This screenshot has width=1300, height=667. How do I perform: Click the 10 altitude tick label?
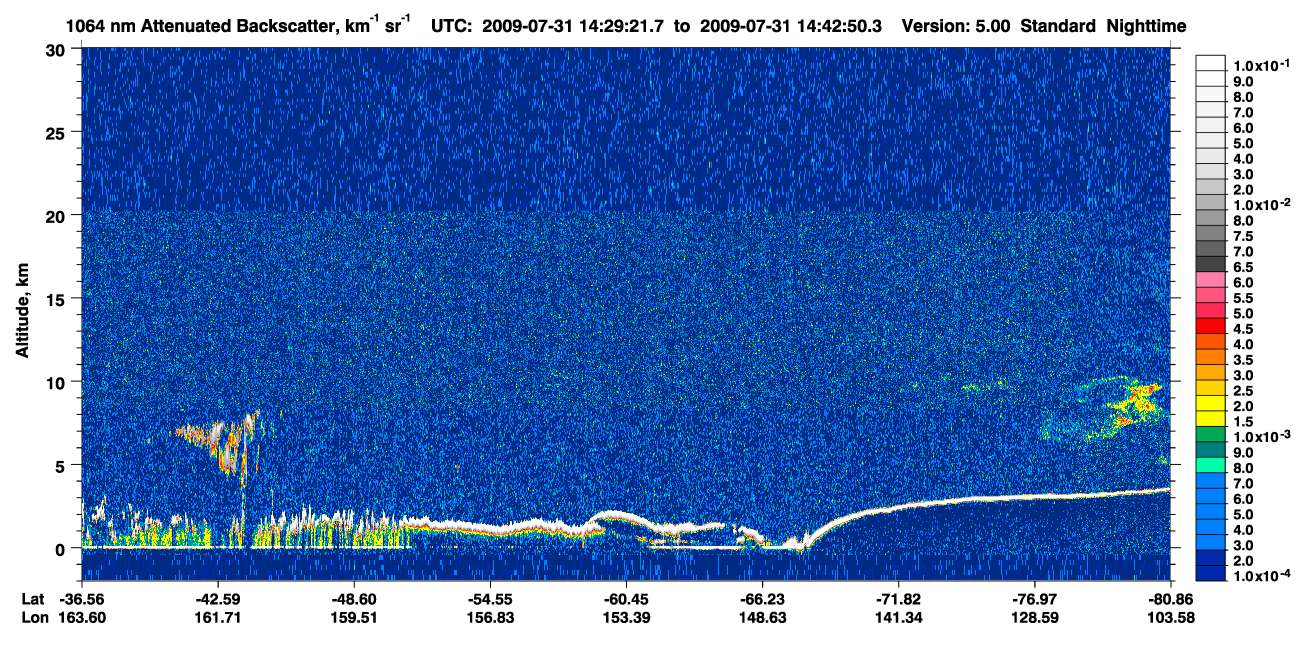[x=57, y=382]
